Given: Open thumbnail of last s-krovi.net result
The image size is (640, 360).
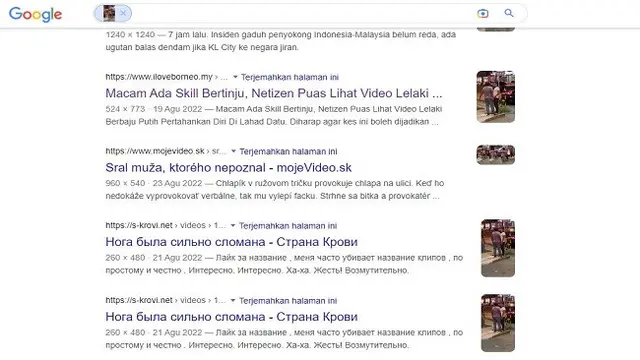Looking at the screenshot, I should pos(498,323).
